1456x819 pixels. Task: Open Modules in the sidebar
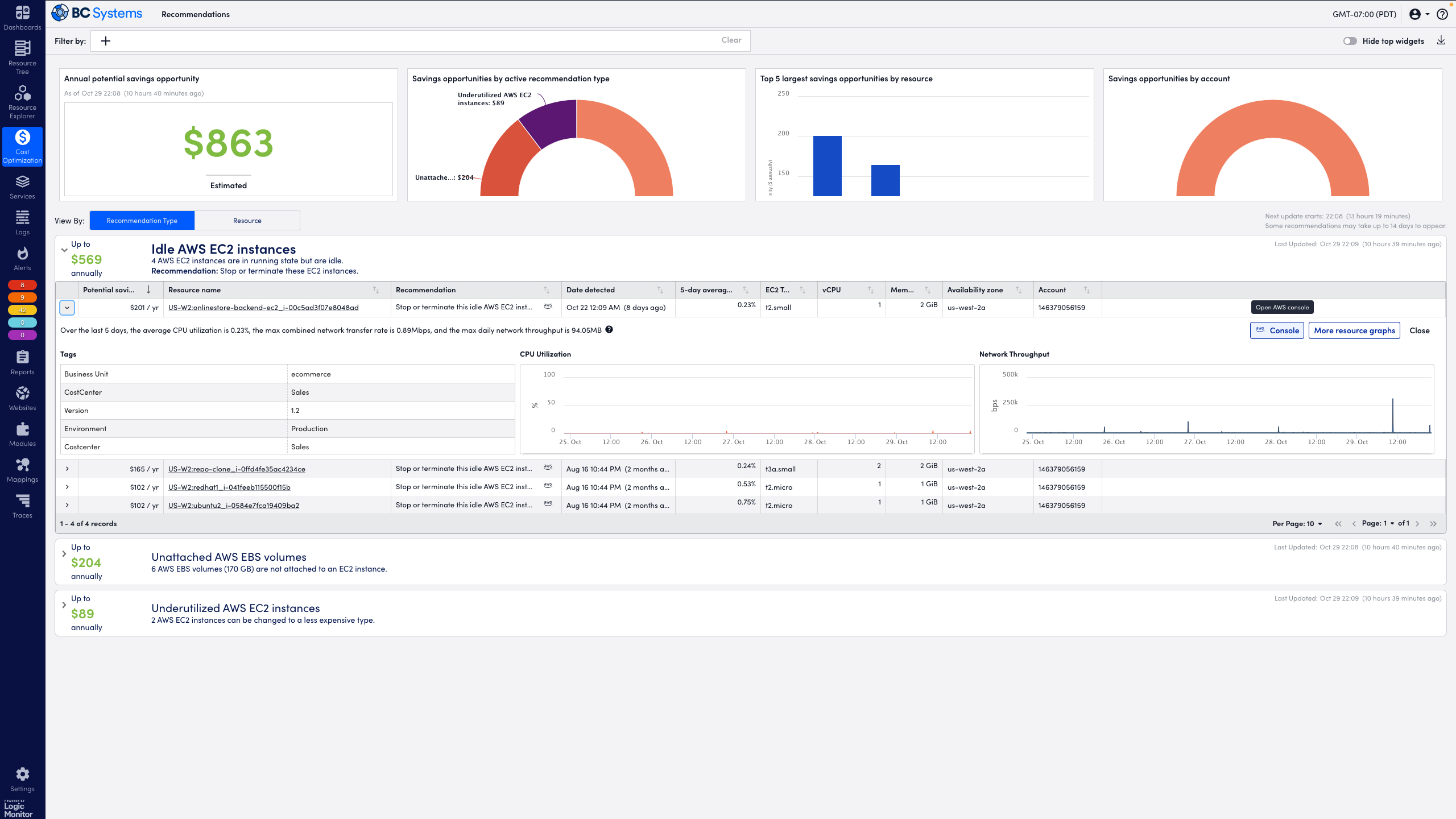coord(22,435)
